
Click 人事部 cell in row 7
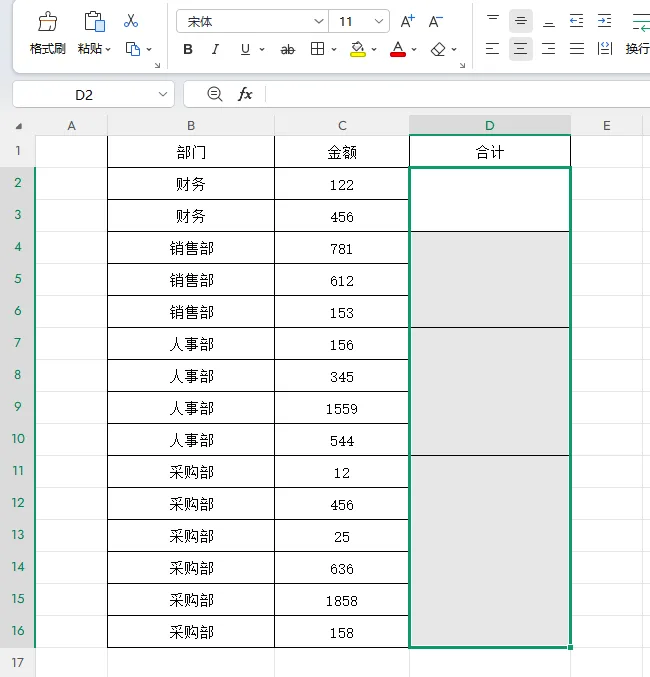click(191, 344)
